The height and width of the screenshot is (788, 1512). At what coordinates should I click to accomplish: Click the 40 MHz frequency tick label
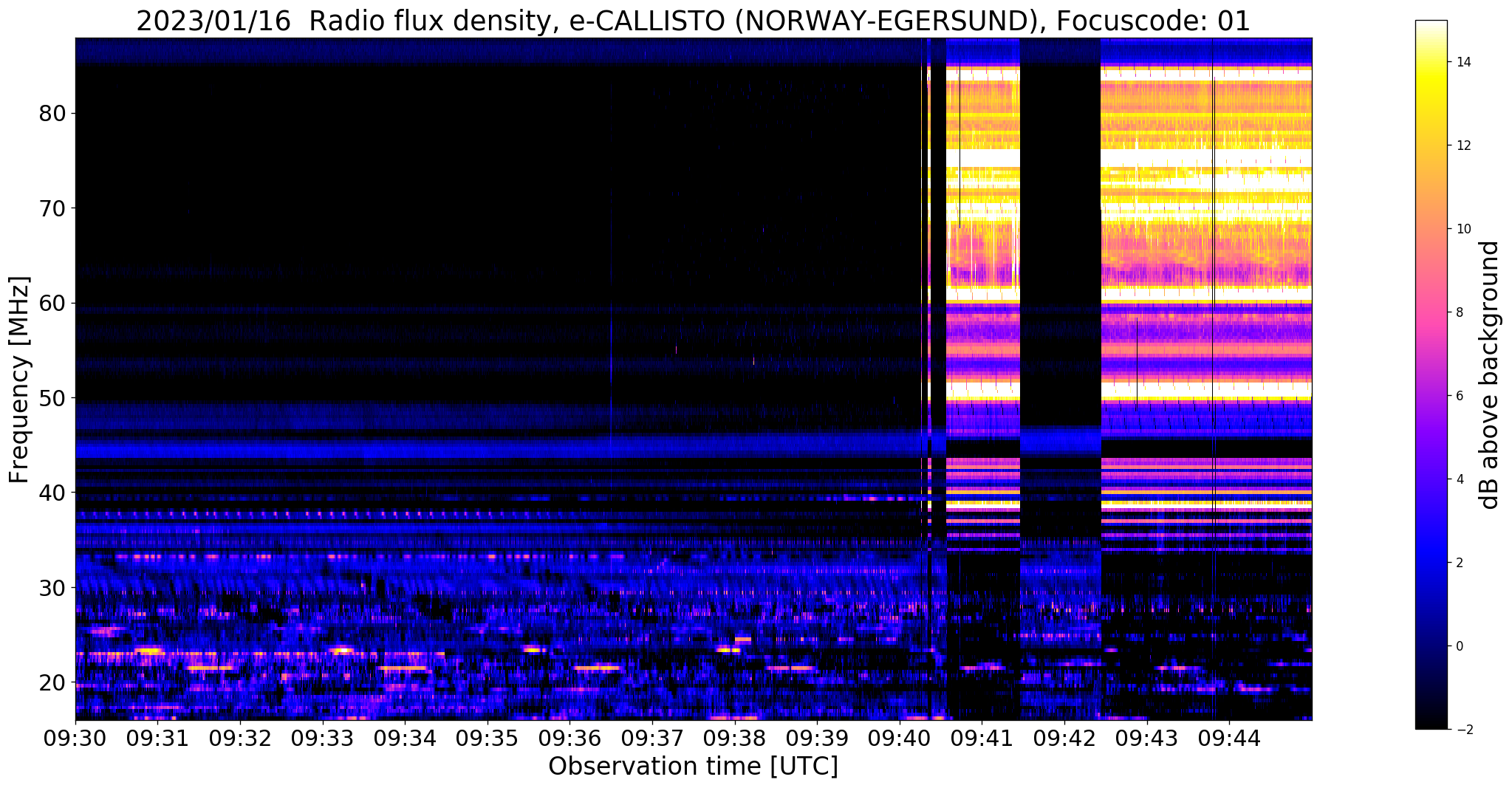pyautogui.click(x=52, y=493)
